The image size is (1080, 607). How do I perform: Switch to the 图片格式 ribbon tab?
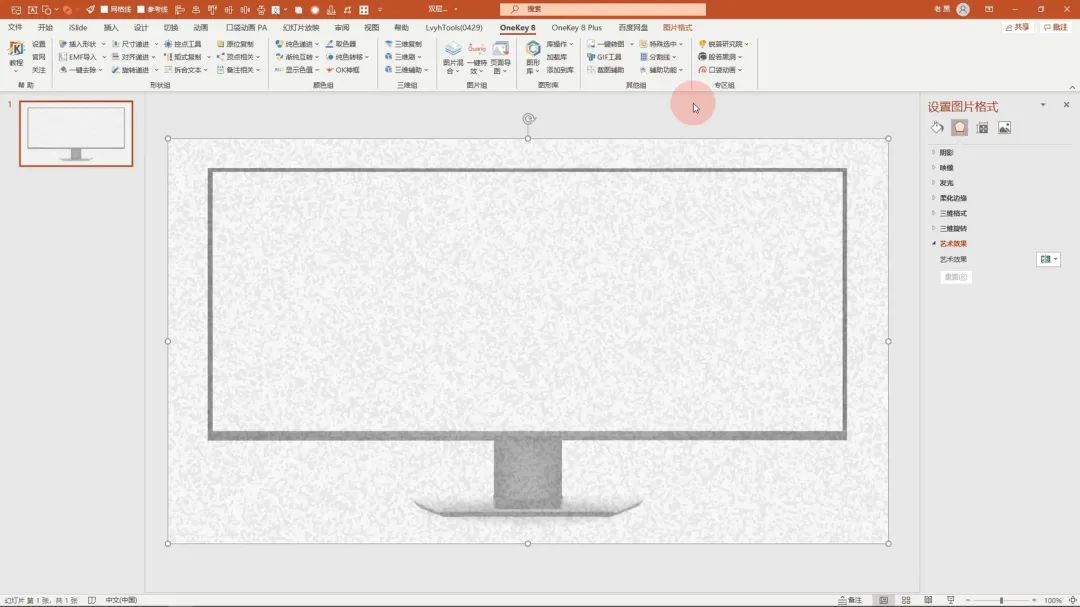[x=677, y=28]
